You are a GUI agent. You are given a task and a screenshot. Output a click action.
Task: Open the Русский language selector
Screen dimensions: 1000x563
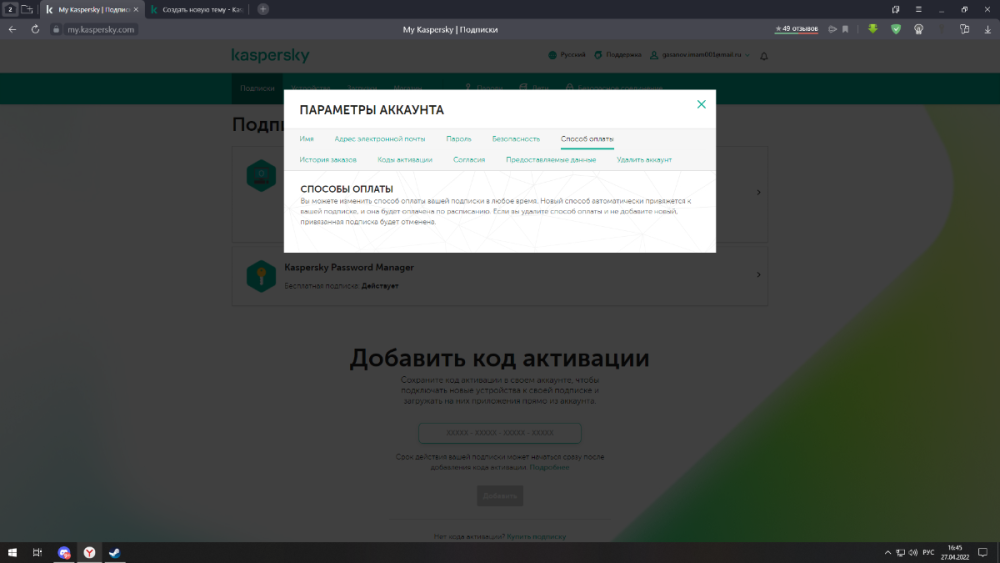point(567,55)
